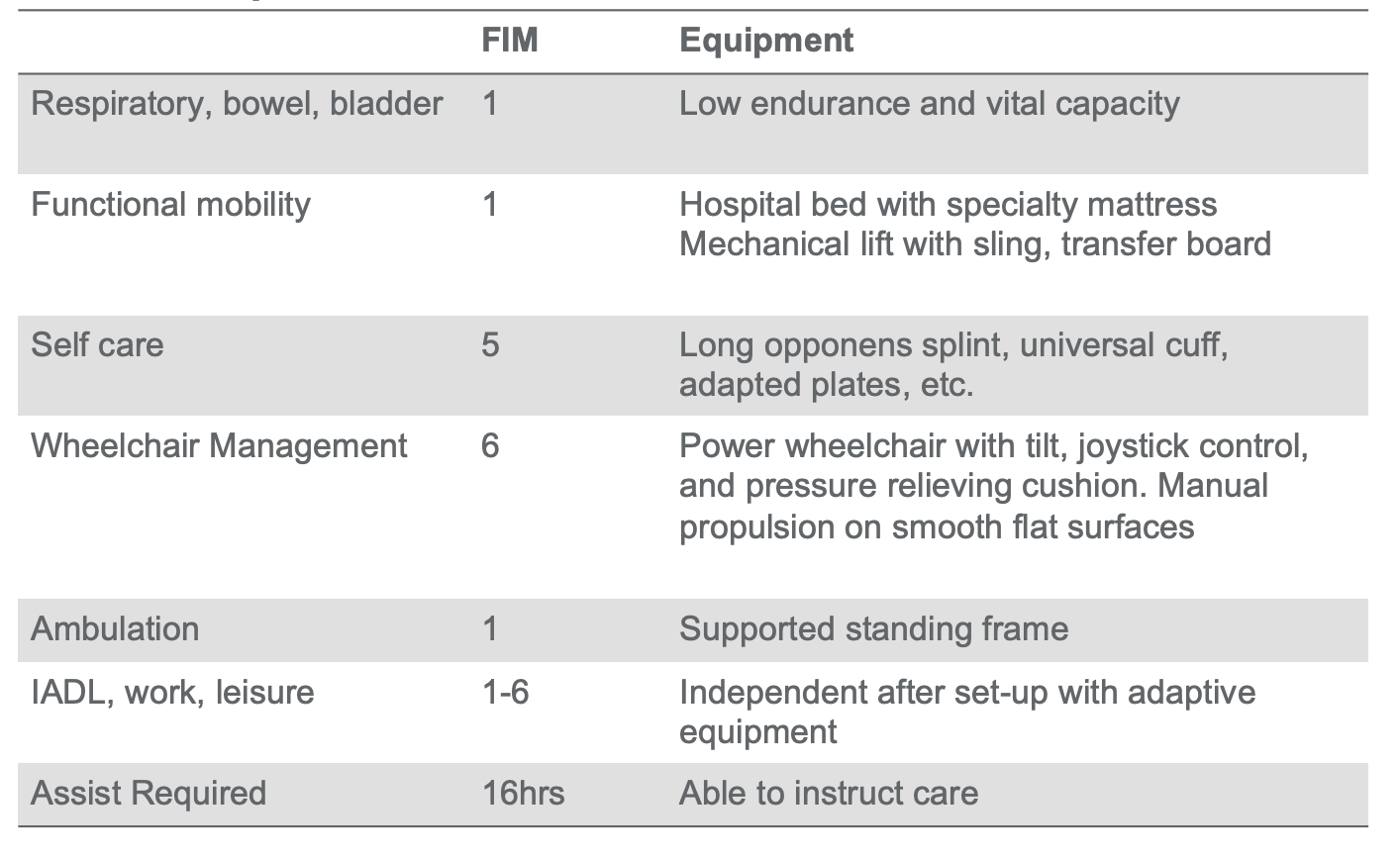
Task: Click Long opponens splint text
Action: [840, 345]
